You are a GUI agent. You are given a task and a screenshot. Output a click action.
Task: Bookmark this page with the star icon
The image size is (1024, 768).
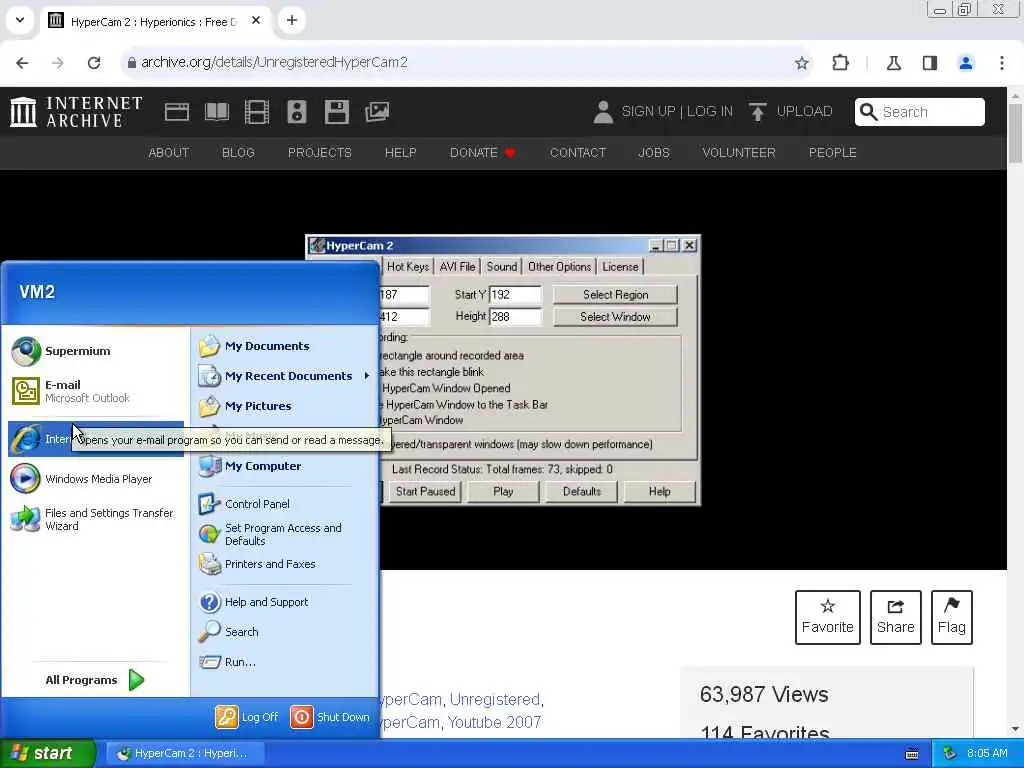click(801, 63)
